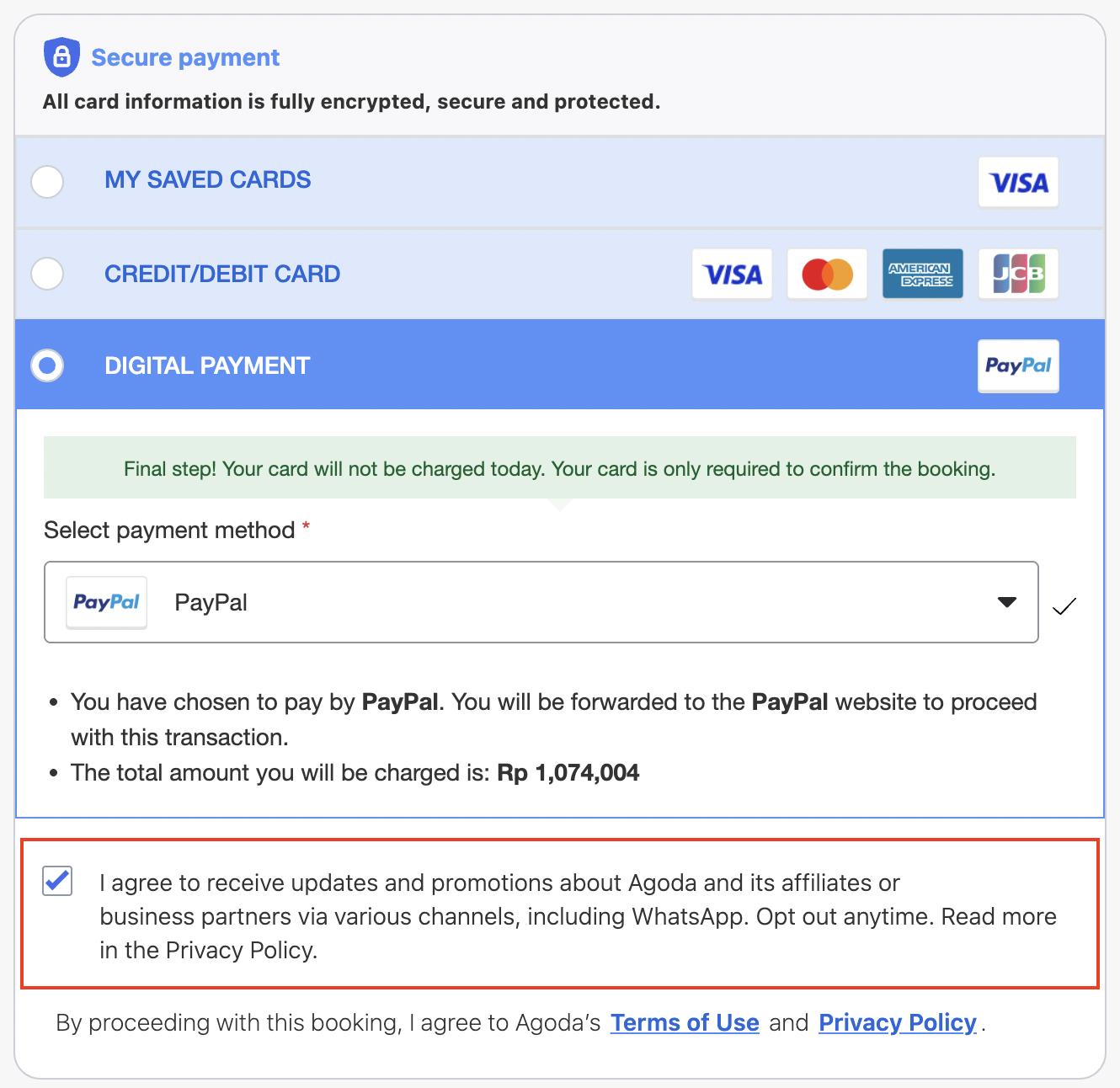Click the PayPal icon beside Digital Payment
The width and height of the screenshot is (1120, 1088).
pos(1018,365)
